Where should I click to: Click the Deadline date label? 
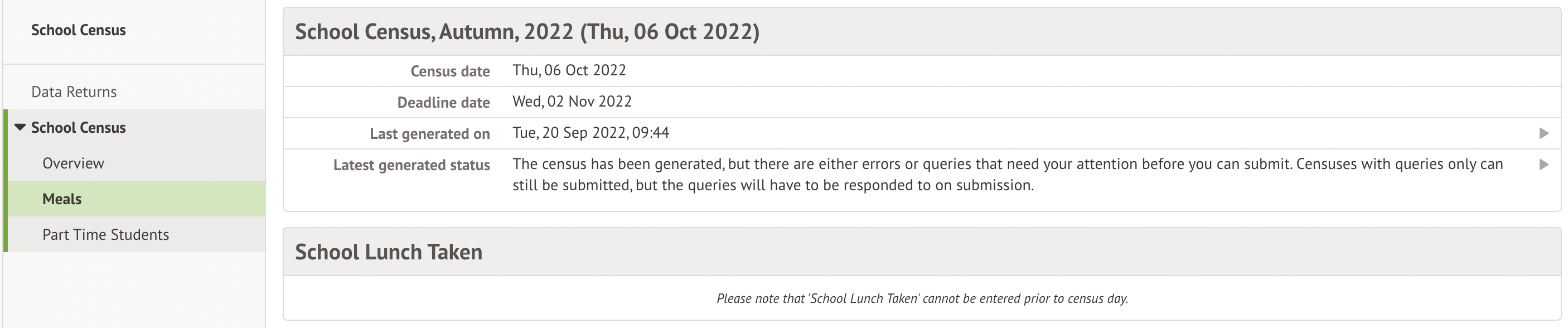click(443, 102)
